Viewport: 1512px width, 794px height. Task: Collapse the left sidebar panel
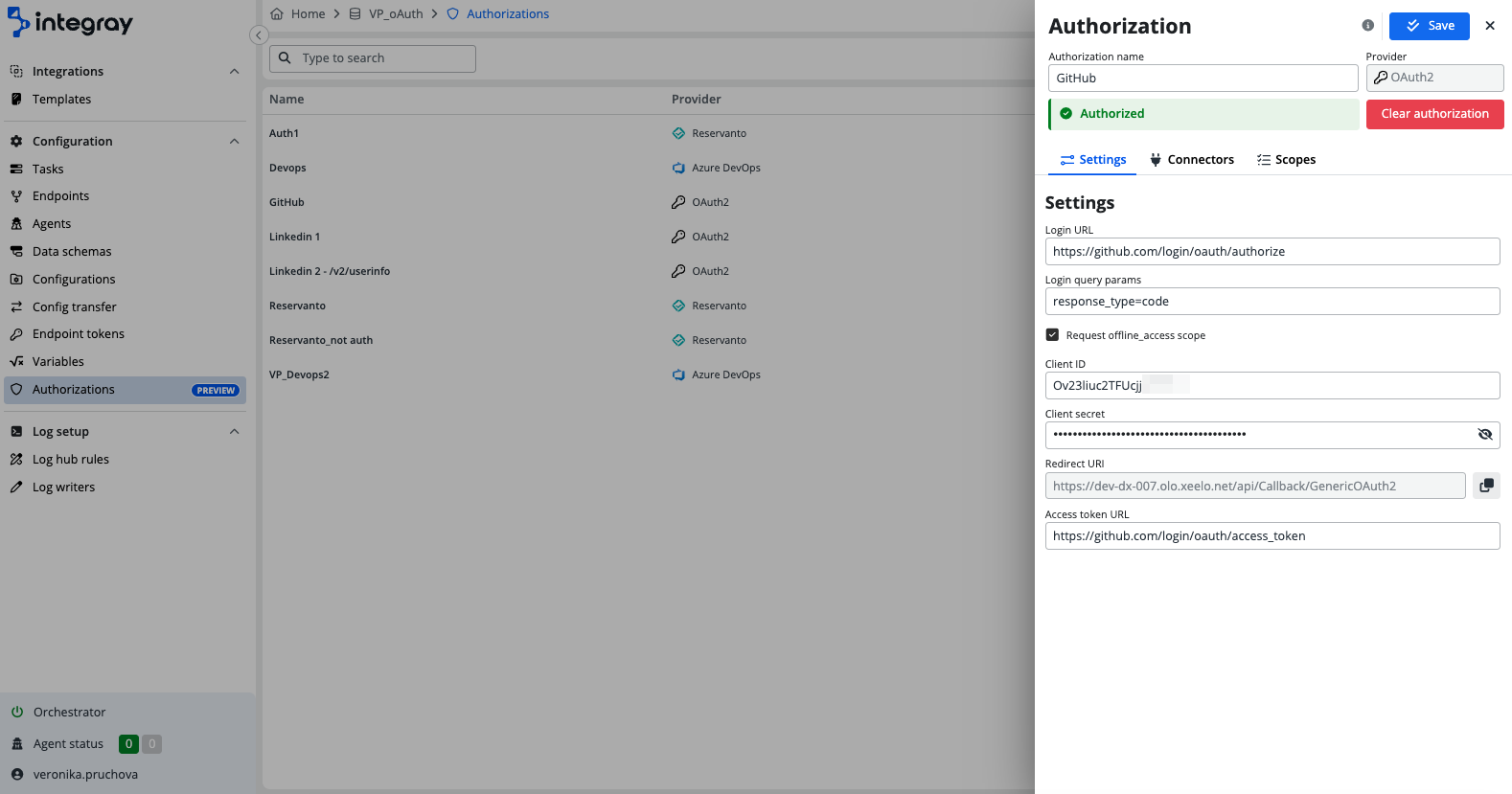[258, 35]
